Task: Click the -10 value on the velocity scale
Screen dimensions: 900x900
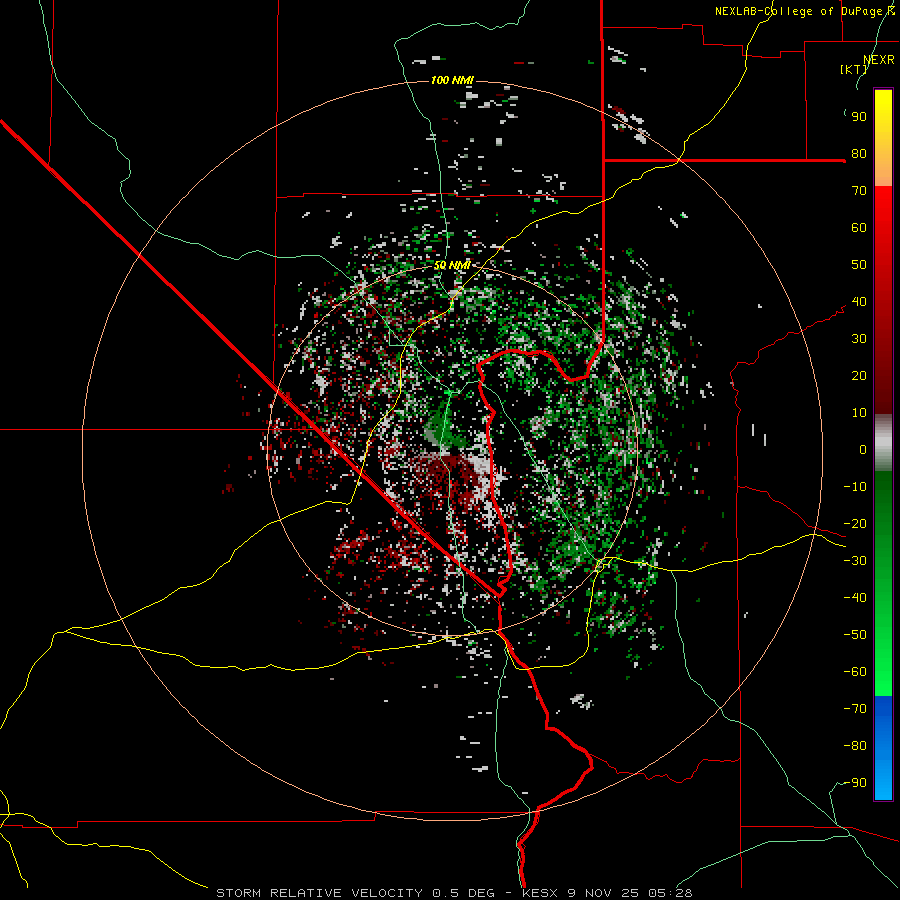Action: pyautogui.click(x=855, y=487)
